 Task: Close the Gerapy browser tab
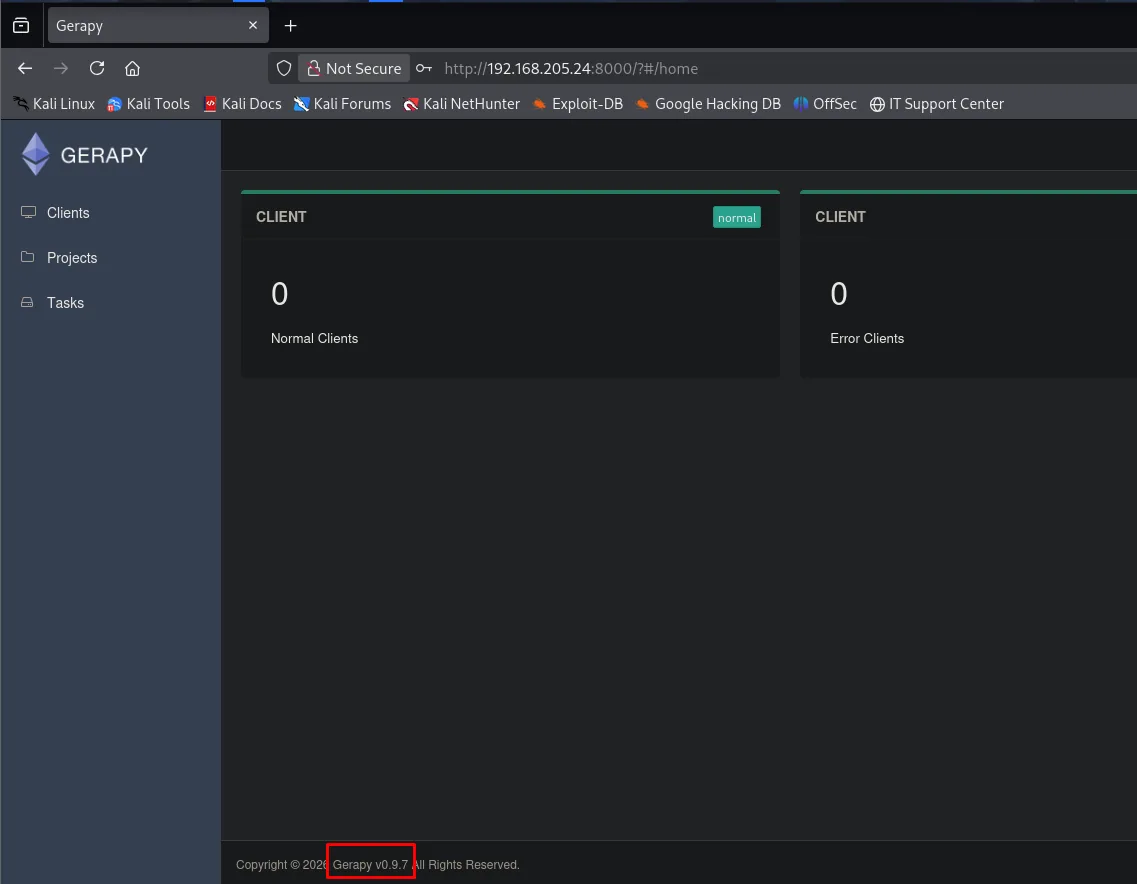[252, 25]
